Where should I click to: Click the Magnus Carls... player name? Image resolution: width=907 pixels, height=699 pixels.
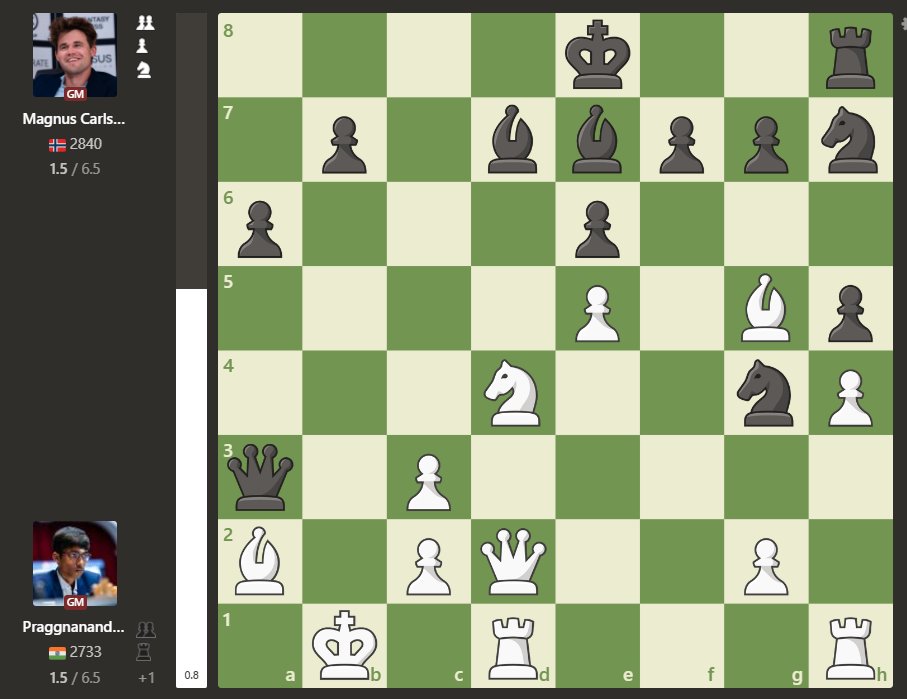(x=73, y=119)
